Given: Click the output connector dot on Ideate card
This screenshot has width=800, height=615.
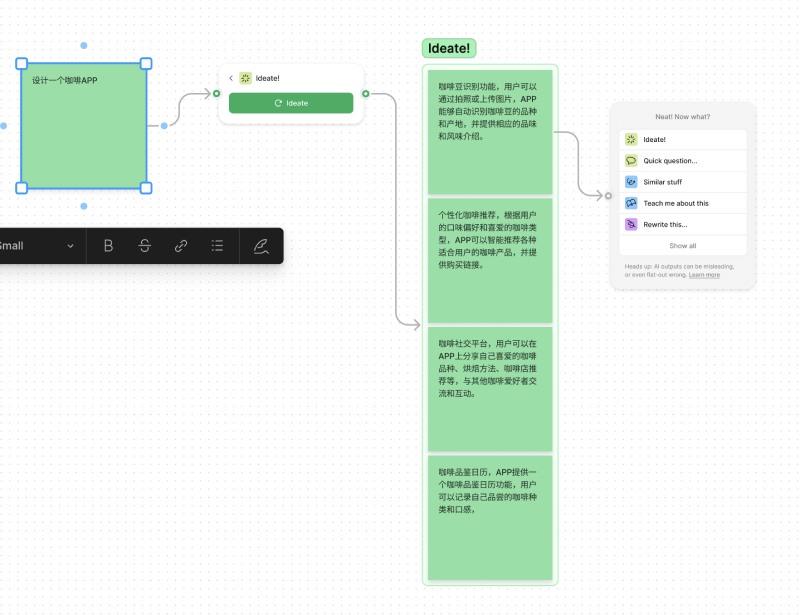Looking at the screenshot, I should [x=366, y=94].
